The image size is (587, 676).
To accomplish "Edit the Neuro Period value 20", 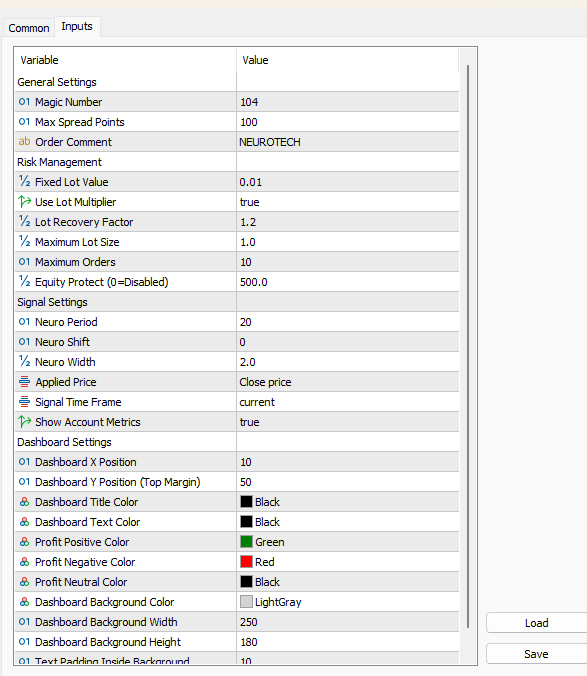I will pyautogui.click(x=348, y=322).
